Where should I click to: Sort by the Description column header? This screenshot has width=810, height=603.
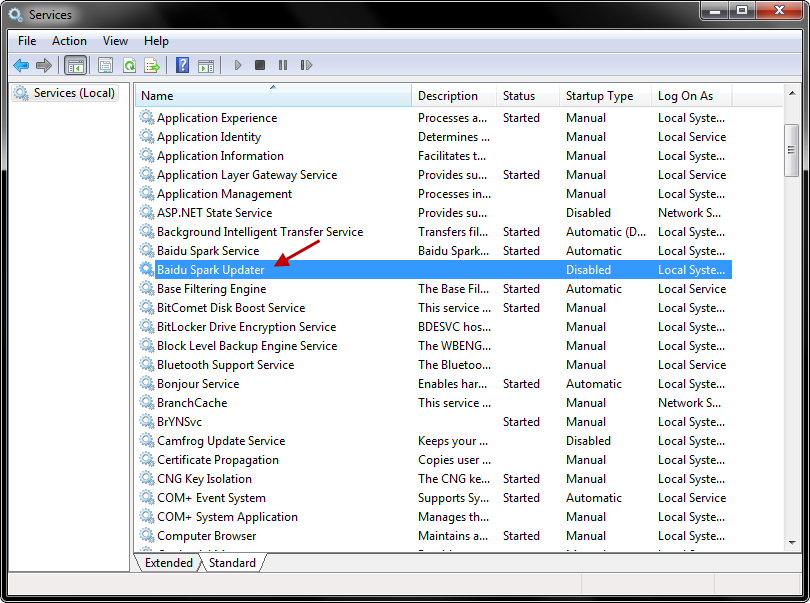pos(454,96)
